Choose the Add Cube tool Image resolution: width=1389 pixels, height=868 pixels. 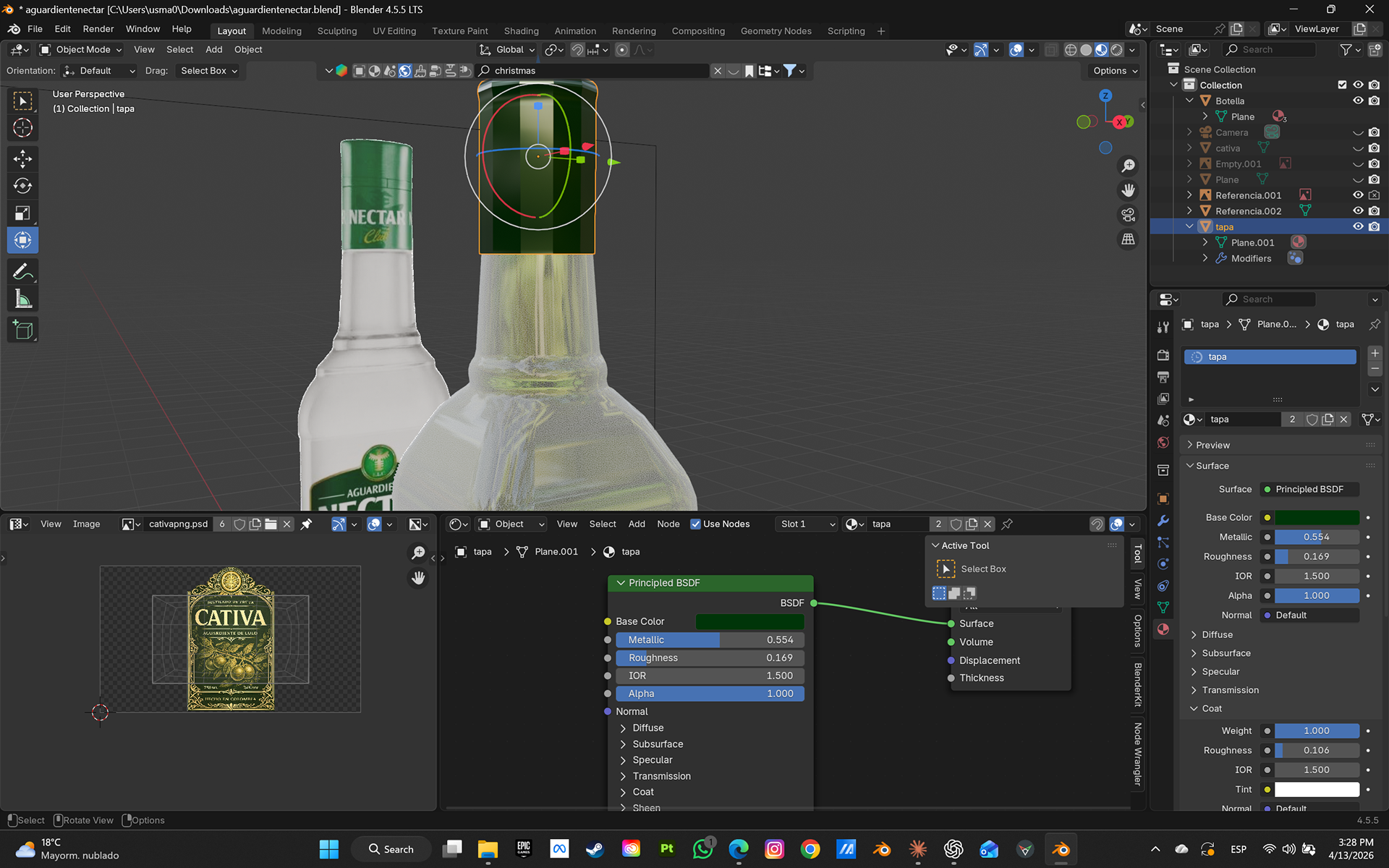(x=22, y=331)
